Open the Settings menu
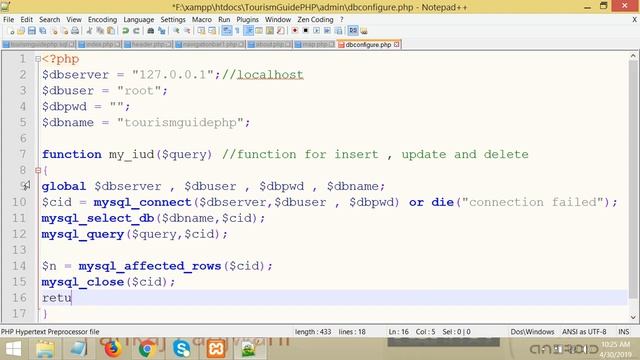This screenshot has width=640, height=360. click(x=173, y=20)
